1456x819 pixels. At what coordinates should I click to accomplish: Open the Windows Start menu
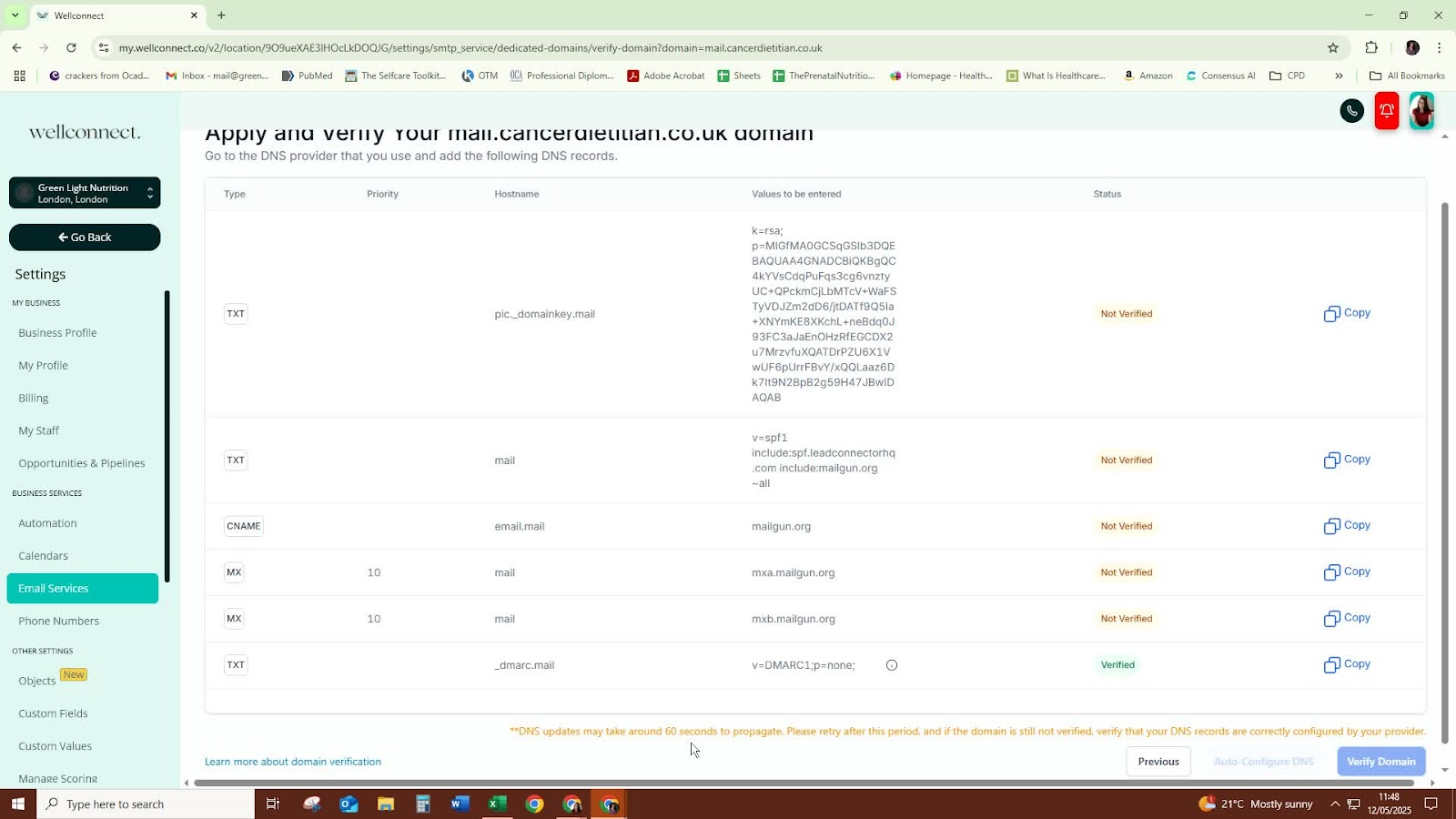click(17, 804)
